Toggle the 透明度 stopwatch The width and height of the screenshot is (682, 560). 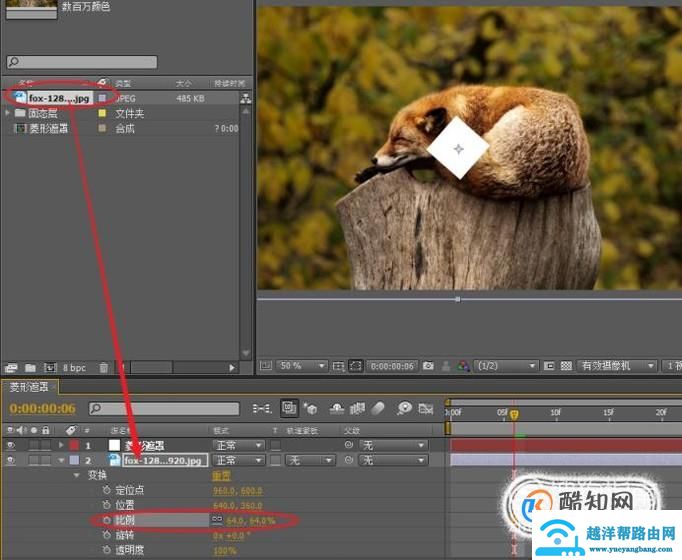click(x=107, y=550)
